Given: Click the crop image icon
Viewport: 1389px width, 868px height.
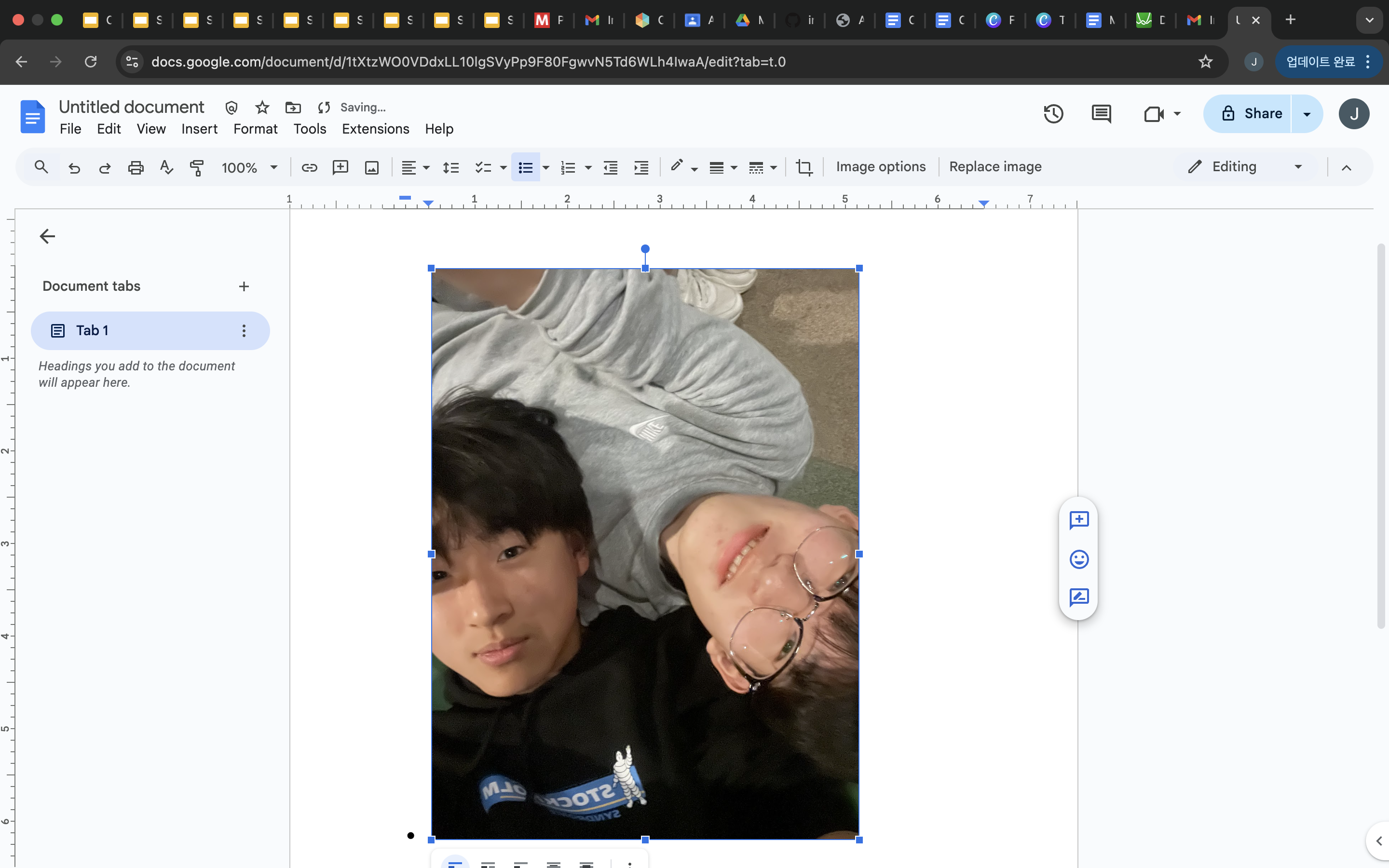Looking at the screenshot, I should (804, 167).
